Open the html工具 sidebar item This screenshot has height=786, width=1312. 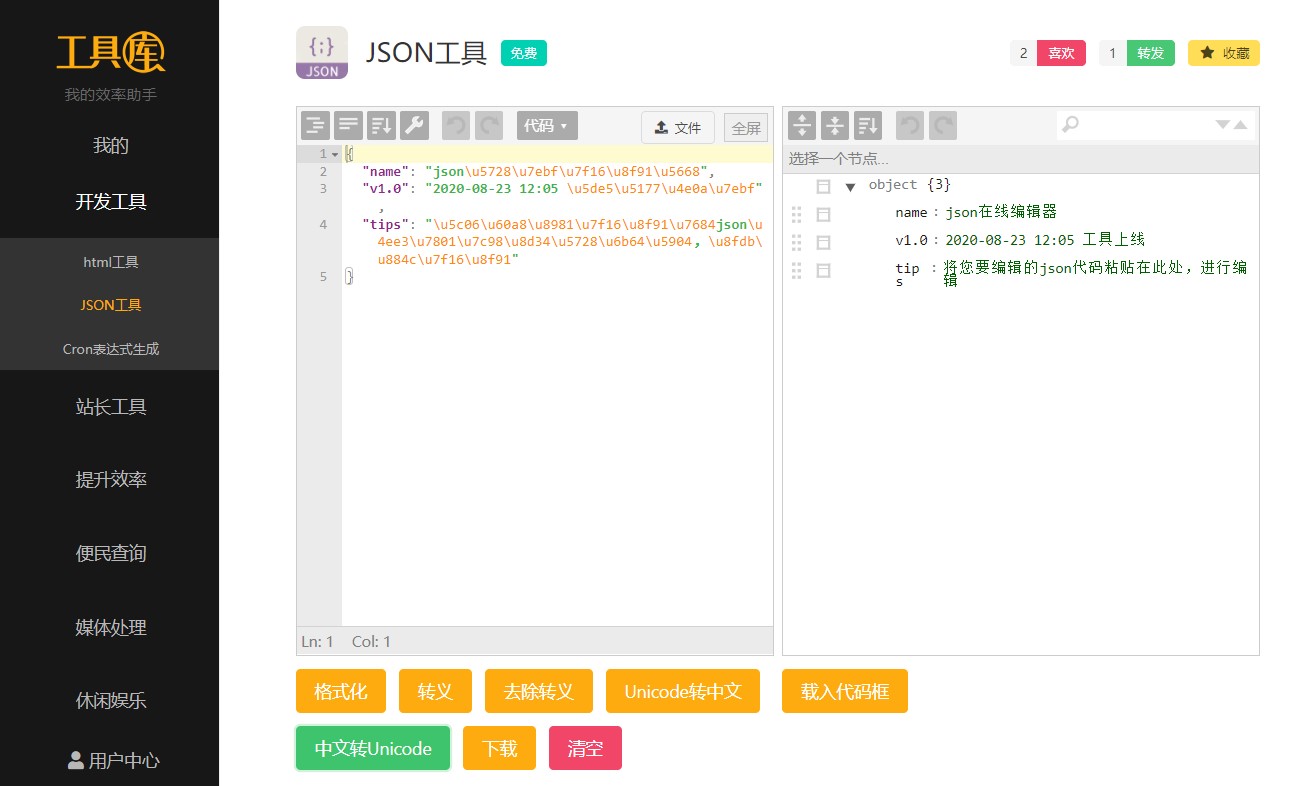[x=110, y=262]
